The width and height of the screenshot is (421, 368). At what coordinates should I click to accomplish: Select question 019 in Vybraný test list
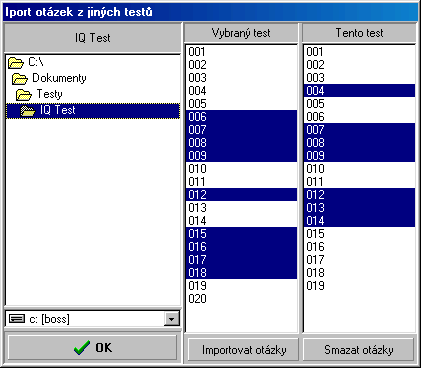click(x=241, y=286)
